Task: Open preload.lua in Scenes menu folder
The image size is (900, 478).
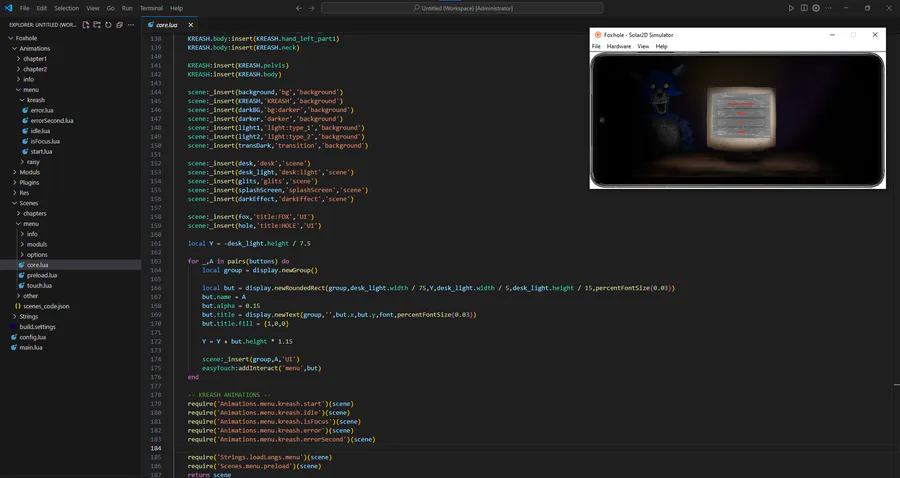Action: pos(42,275)
